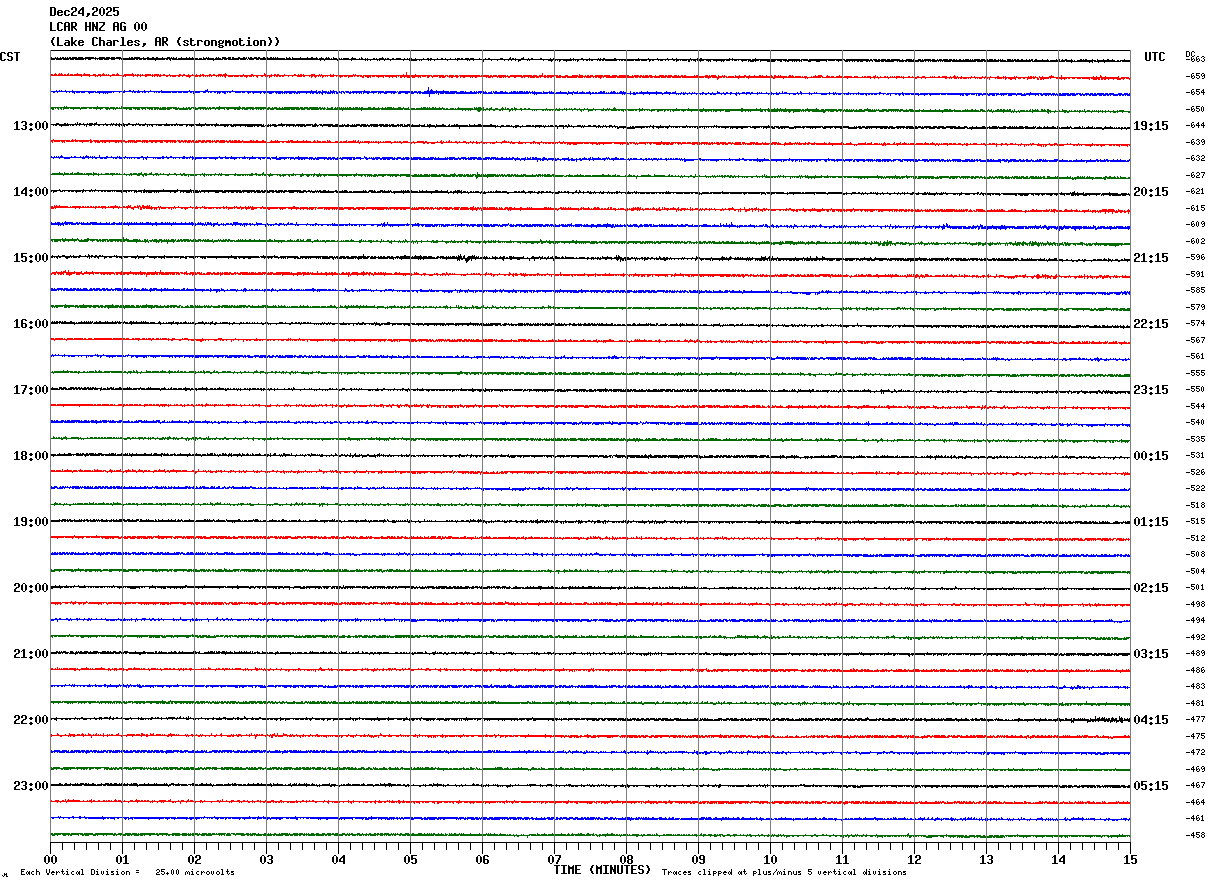Image resolution: width=1210 pixels, height=886 pixels.
Task: Click the -663 DC offset value
Action: click(x=1195, y=60)
